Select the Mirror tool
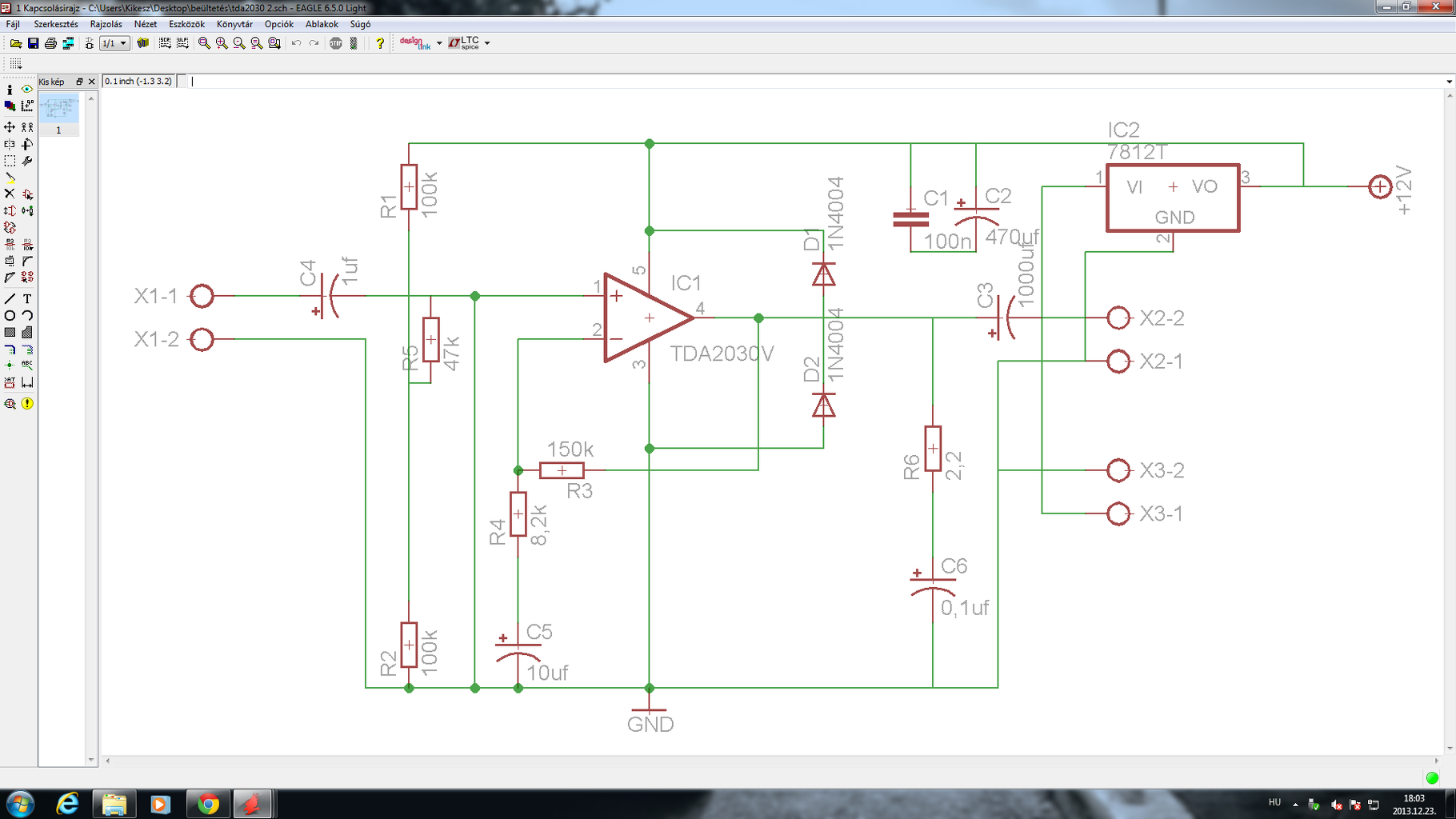This screenshot has height=819, width=1456. point(10,145)
